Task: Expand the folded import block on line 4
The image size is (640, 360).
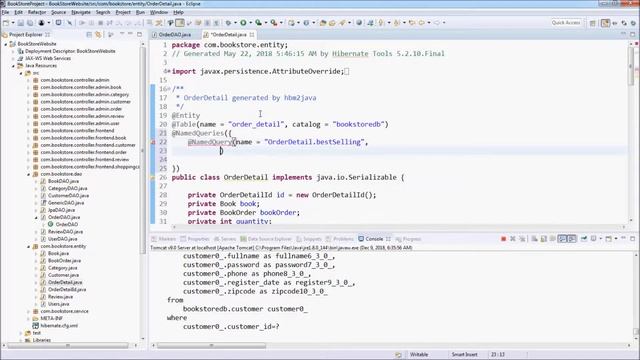Action: pos(169,71)
